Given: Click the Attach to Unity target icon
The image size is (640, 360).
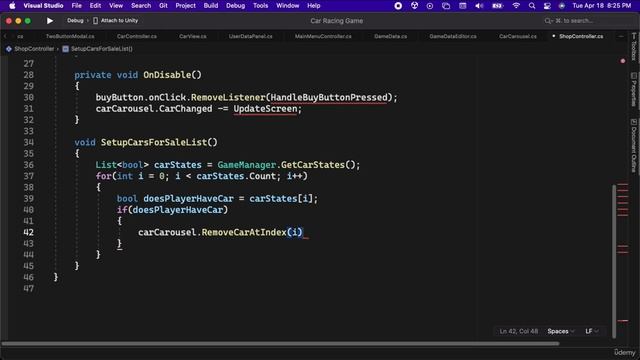Looking at the screenshot, I should point(96,20).
